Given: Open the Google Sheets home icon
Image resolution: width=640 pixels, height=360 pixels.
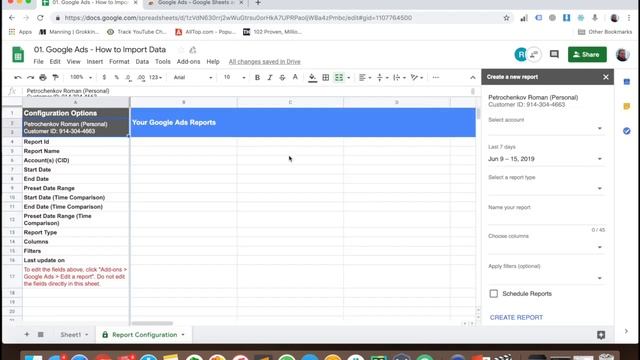Looking at the screenshot, I should tap(18, 55).
